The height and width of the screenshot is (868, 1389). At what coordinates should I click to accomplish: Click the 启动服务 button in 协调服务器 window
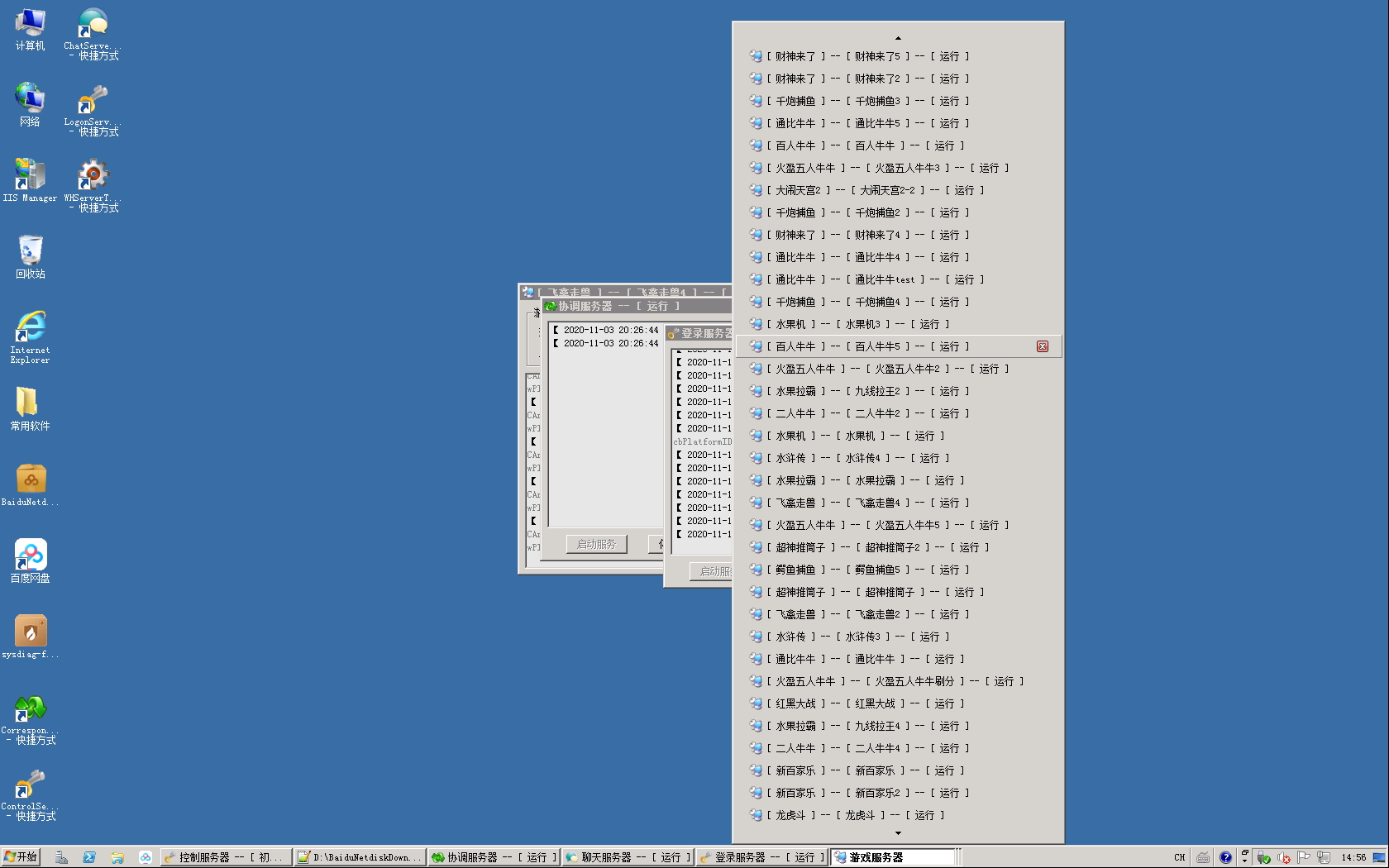[x=596, y=544]
